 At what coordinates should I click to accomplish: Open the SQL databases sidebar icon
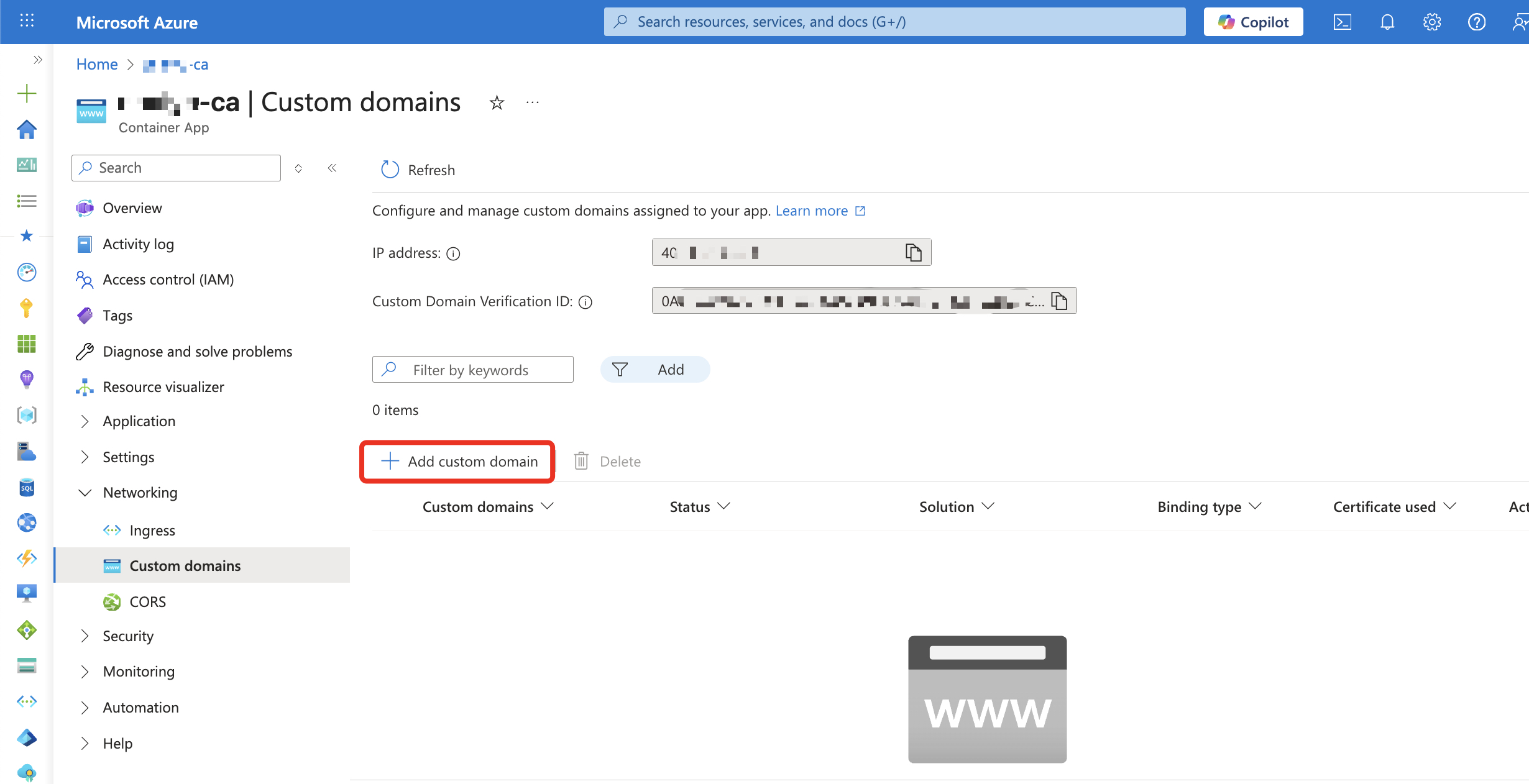[x=27, y=488]
